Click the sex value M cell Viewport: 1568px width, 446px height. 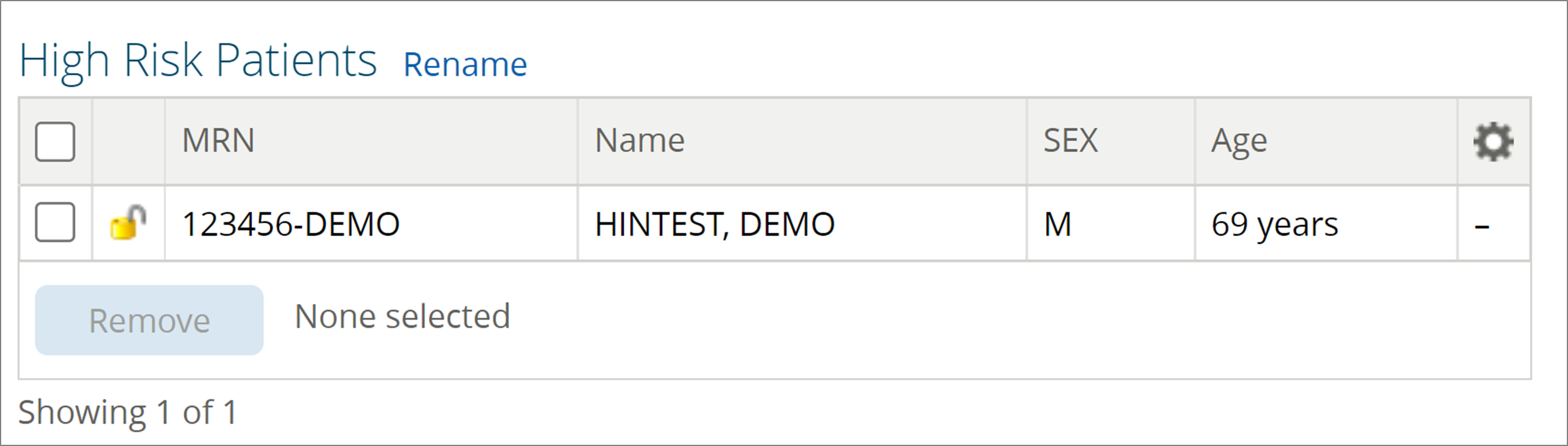point(1058,224)
